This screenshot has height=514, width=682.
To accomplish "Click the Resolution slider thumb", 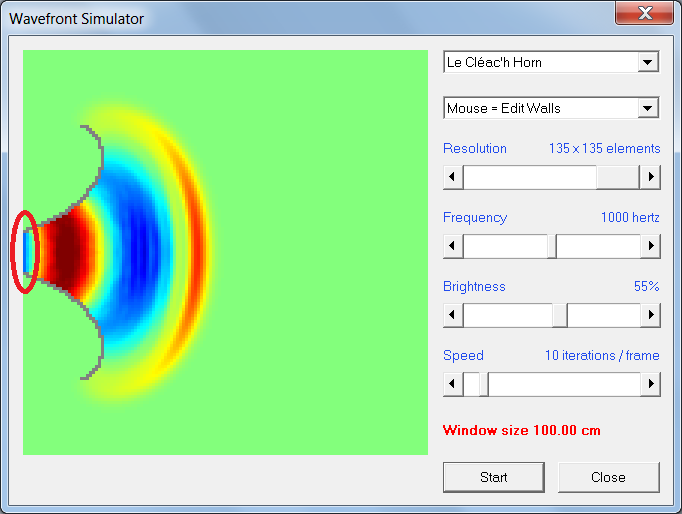I will (x=617, y=177).
